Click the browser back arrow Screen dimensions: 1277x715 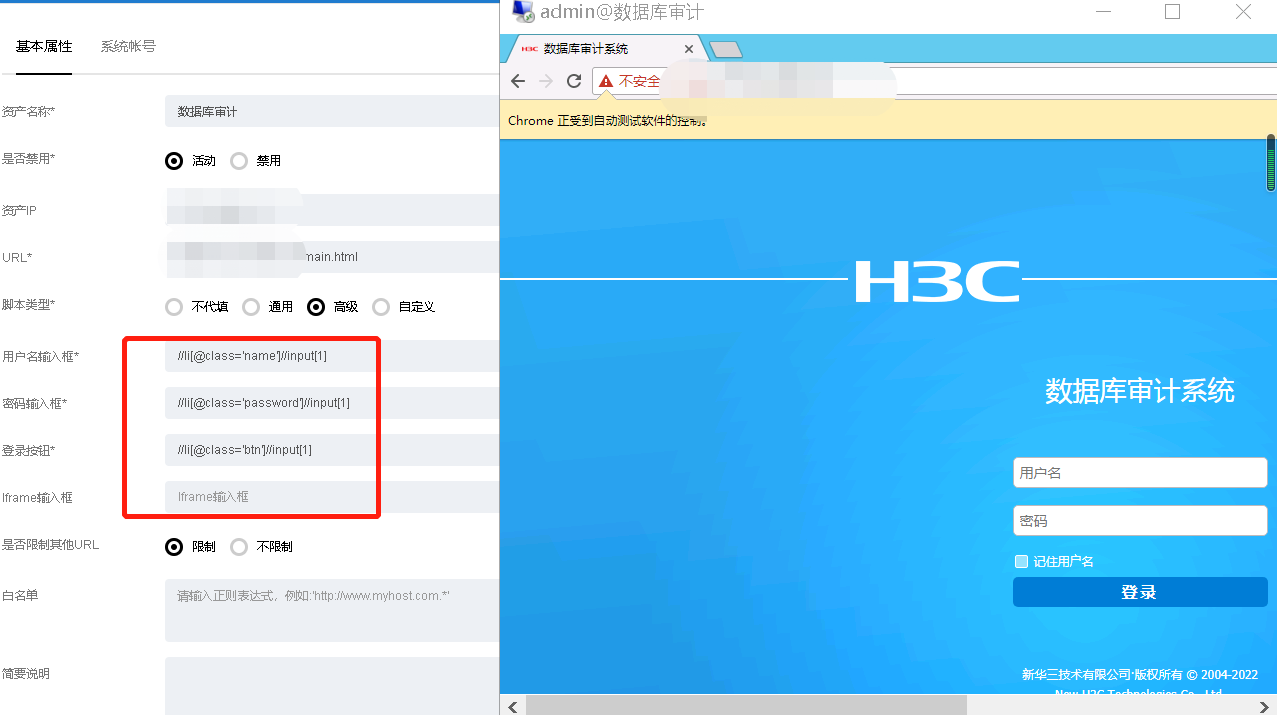point(517,81)
